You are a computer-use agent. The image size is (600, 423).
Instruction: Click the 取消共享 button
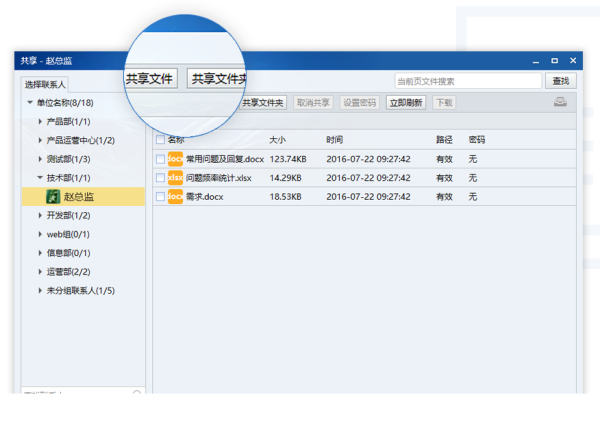(x=313, y=103)
